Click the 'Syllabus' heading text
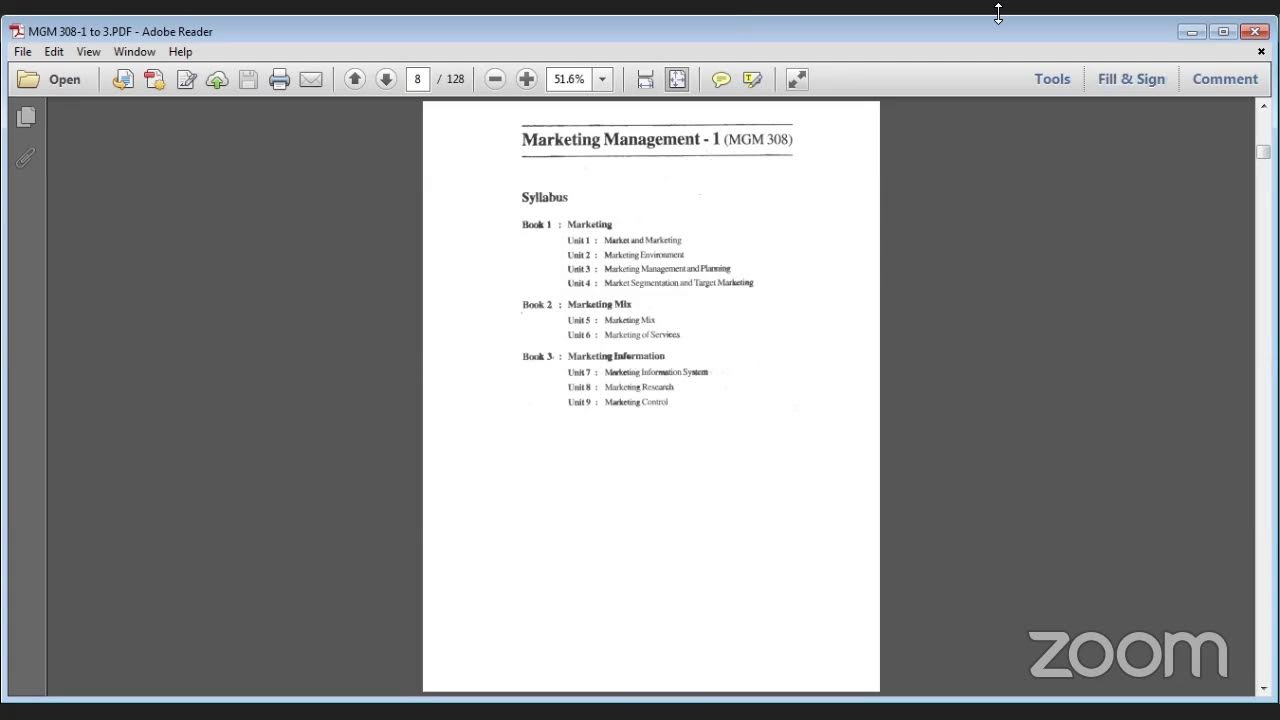 (544, 197)
